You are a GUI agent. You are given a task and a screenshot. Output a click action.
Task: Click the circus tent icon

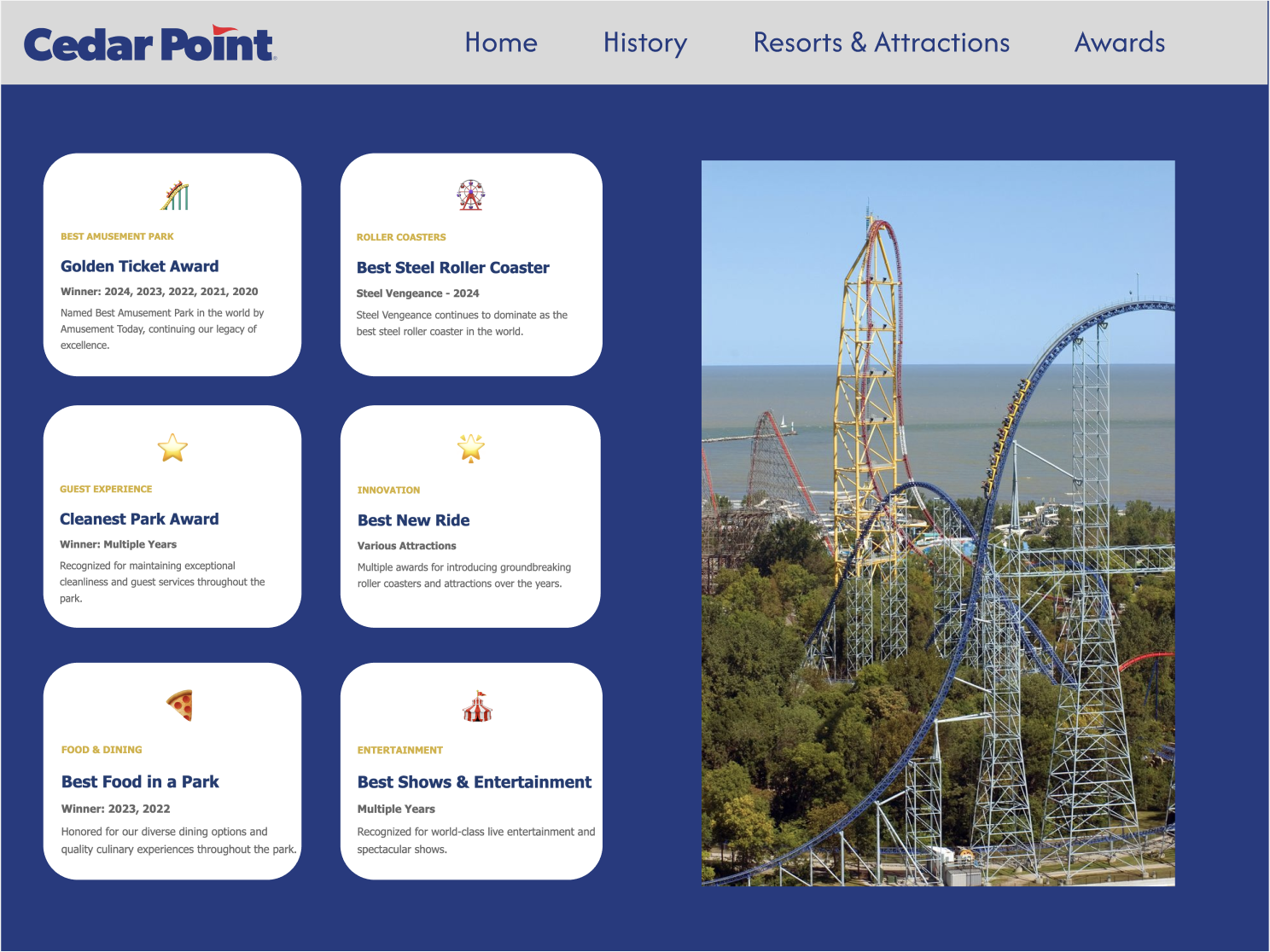pyautogui.click(x=477, y=706)
